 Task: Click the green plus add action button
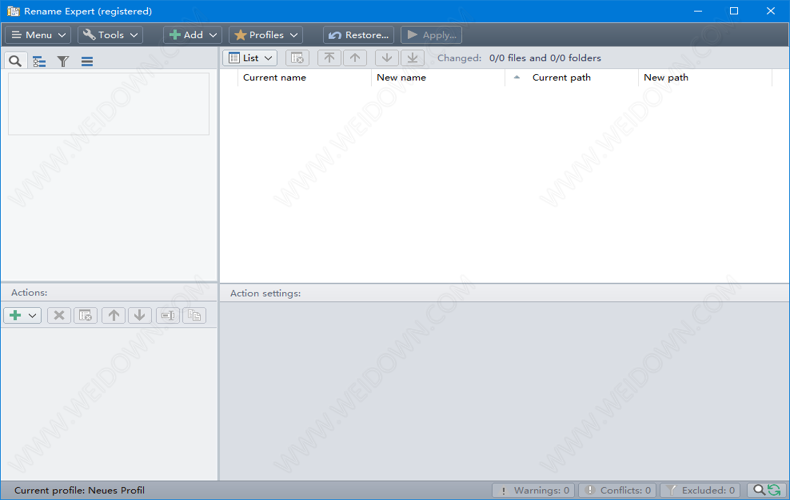click(15, 316)
